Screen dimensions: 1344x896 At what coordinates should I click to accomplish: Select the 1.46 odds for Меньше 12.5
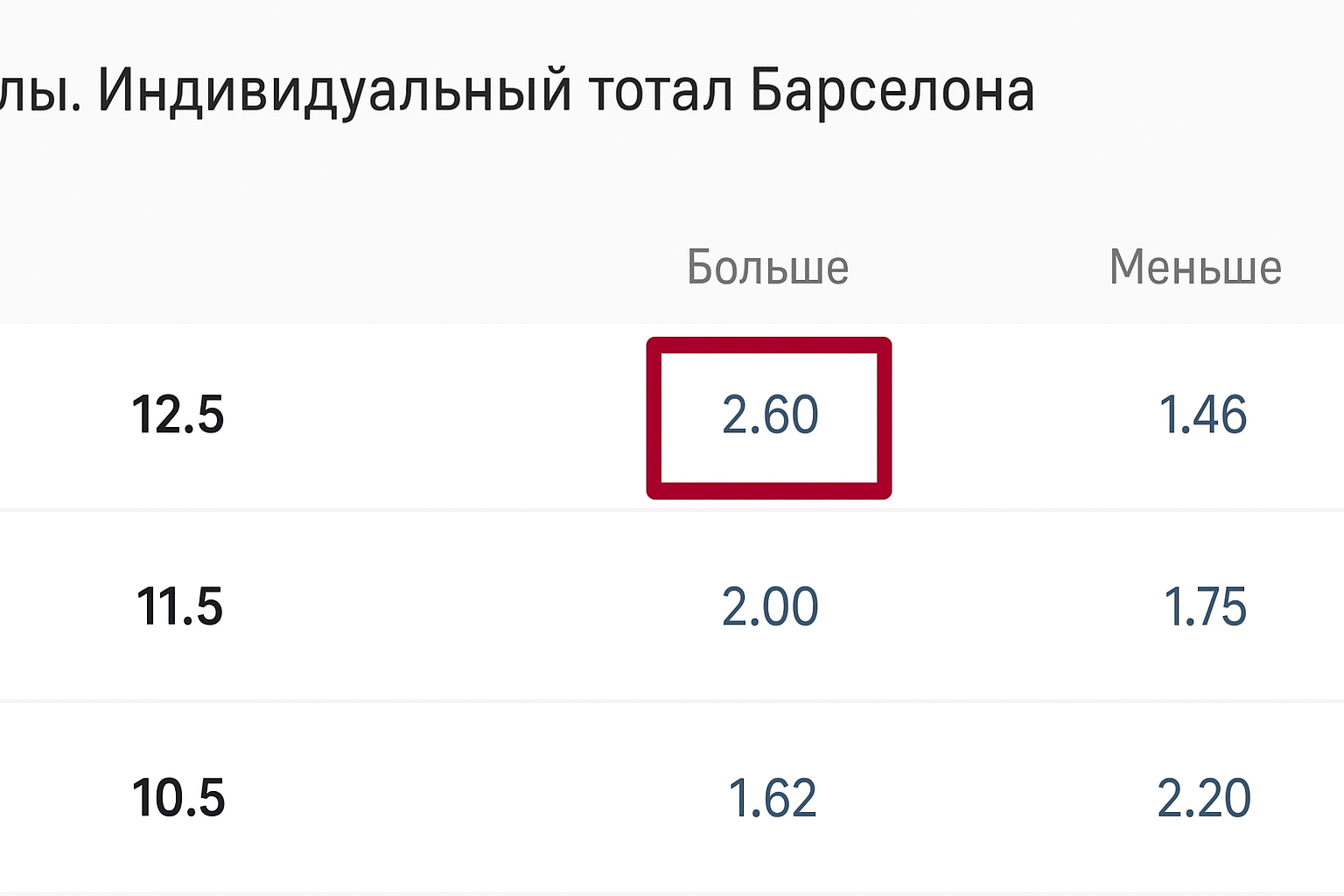[x=1202, y=416]
